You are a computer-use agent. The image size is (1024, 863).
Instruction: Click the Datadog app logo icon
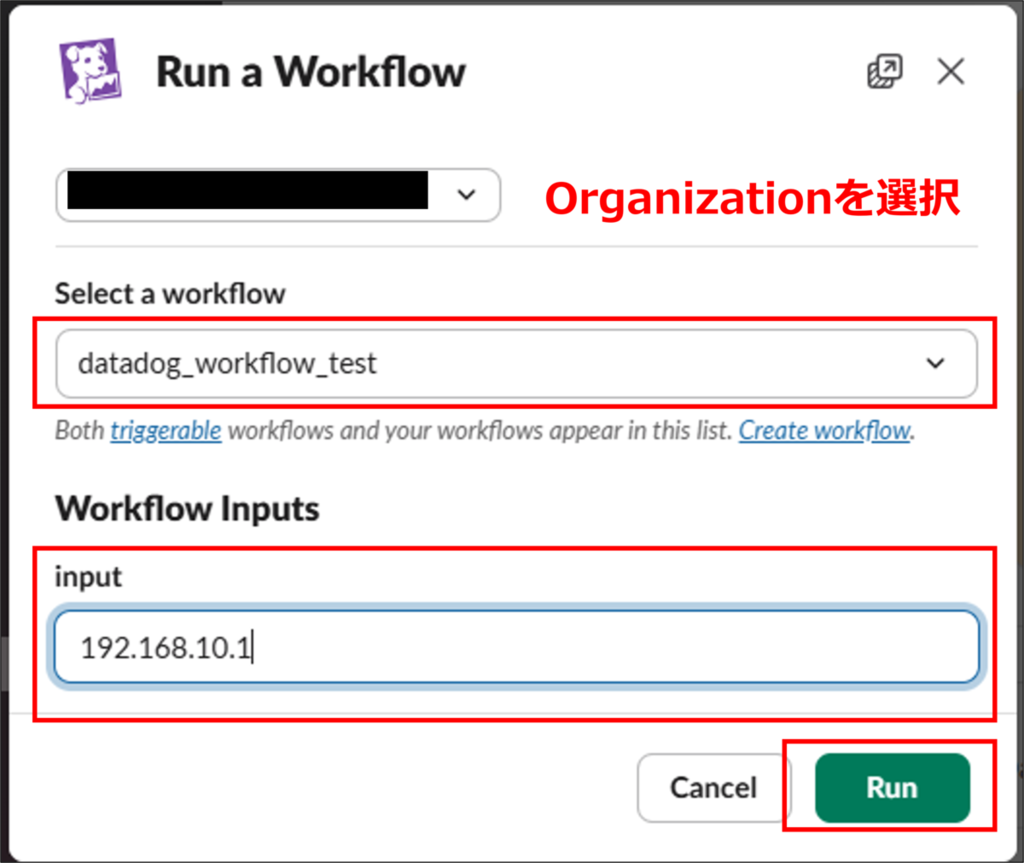pos(90,71)
